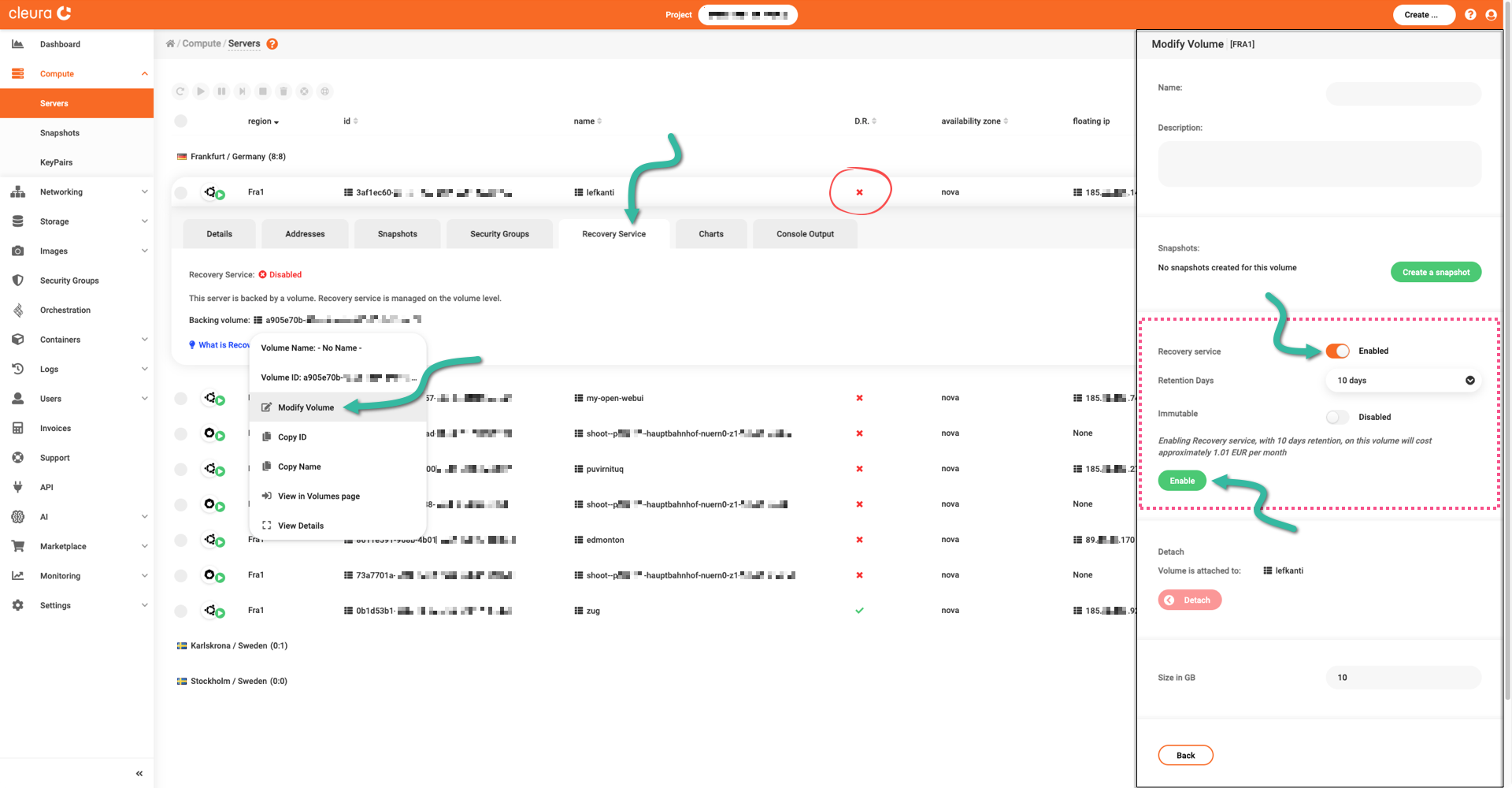
Task: Expand the Networking sidebar section
Action: [77, 191]
